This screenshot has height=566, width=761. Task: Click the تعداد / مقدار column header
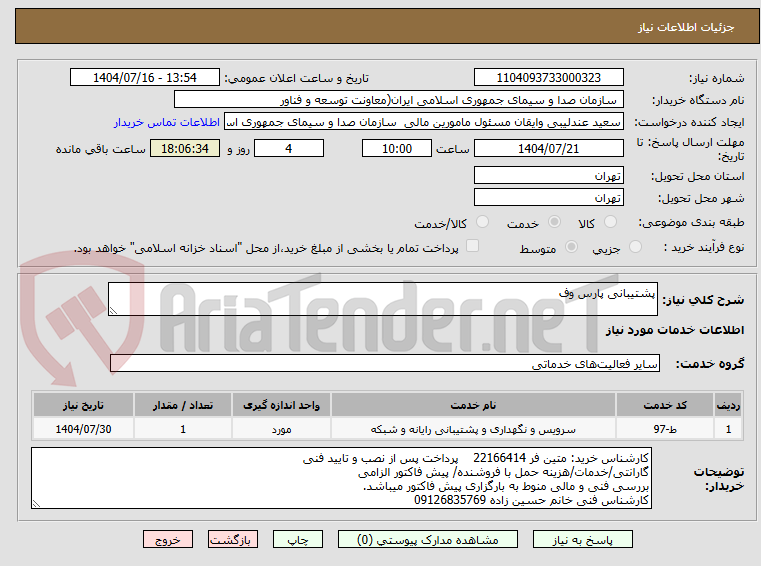(183, 405)
